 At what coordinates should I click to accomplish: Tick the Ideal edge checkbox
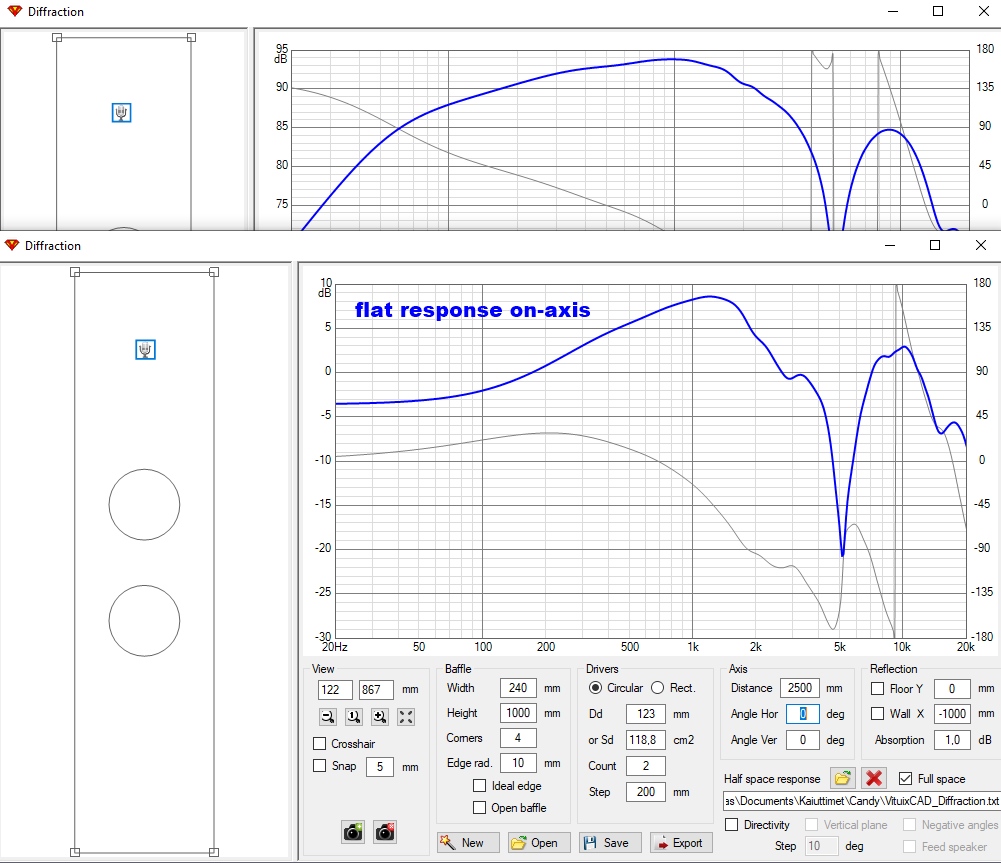tap(479, 786)
